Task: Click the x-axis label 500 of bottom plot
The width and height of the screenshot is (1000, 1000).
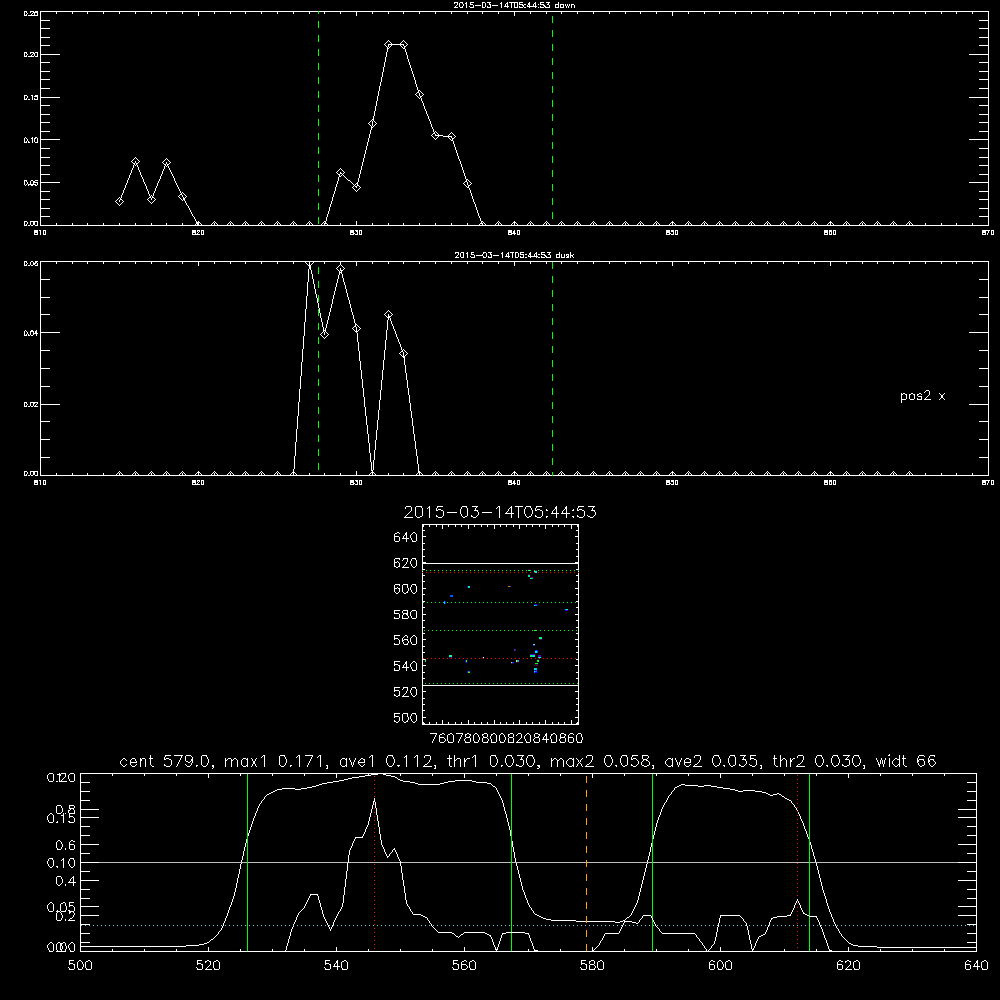Action: 80,966
